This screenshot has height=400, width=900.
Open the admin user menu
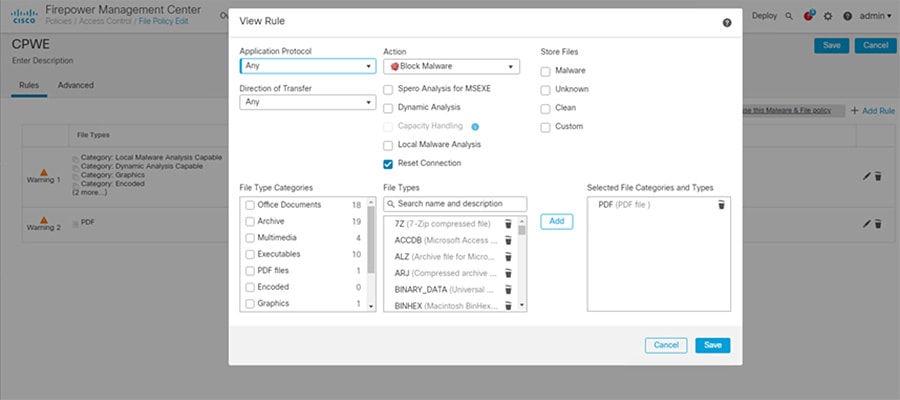coord(875,17)
